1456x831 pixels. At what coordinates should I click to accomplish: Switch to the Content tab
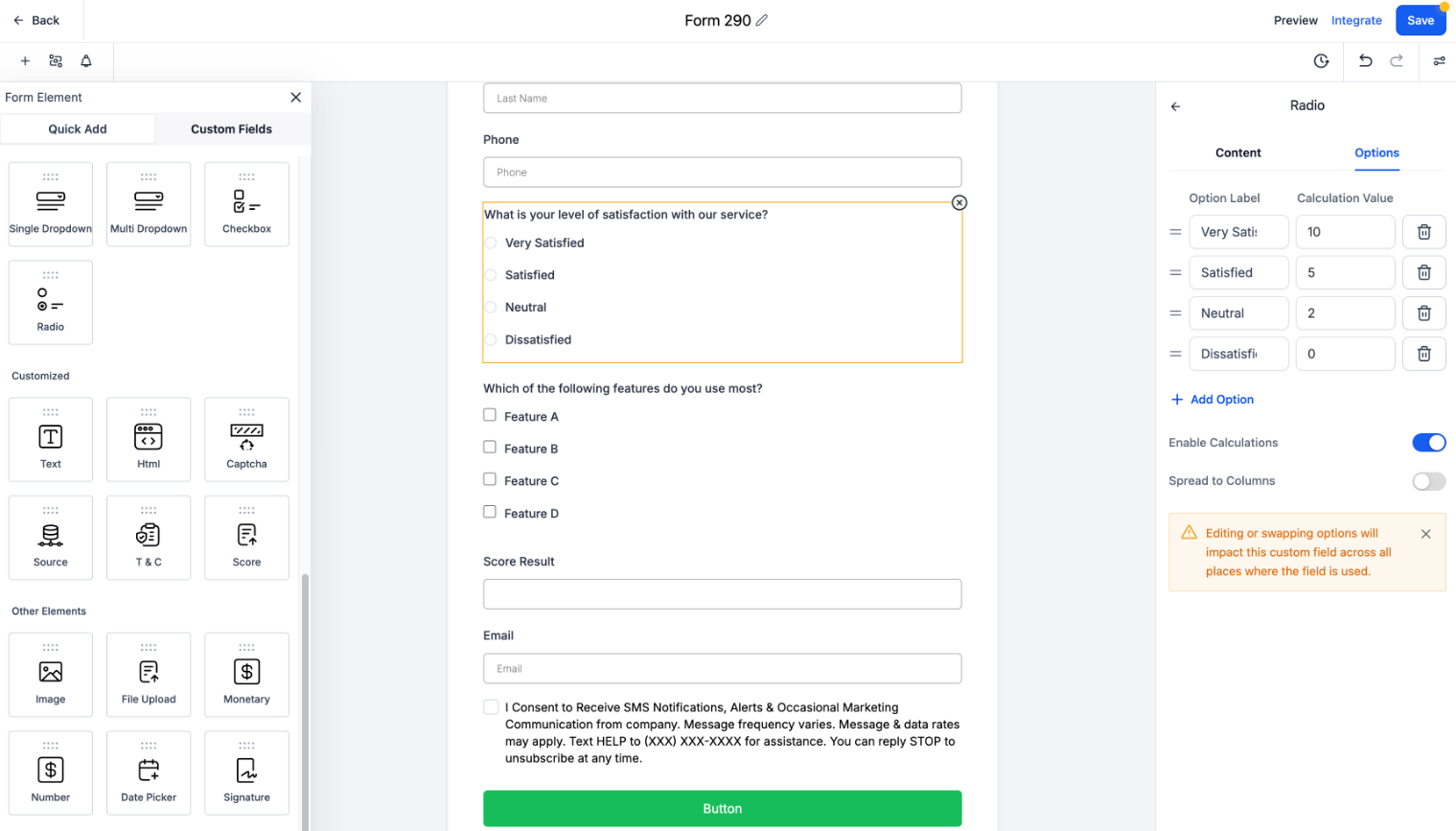[1237, 153]
